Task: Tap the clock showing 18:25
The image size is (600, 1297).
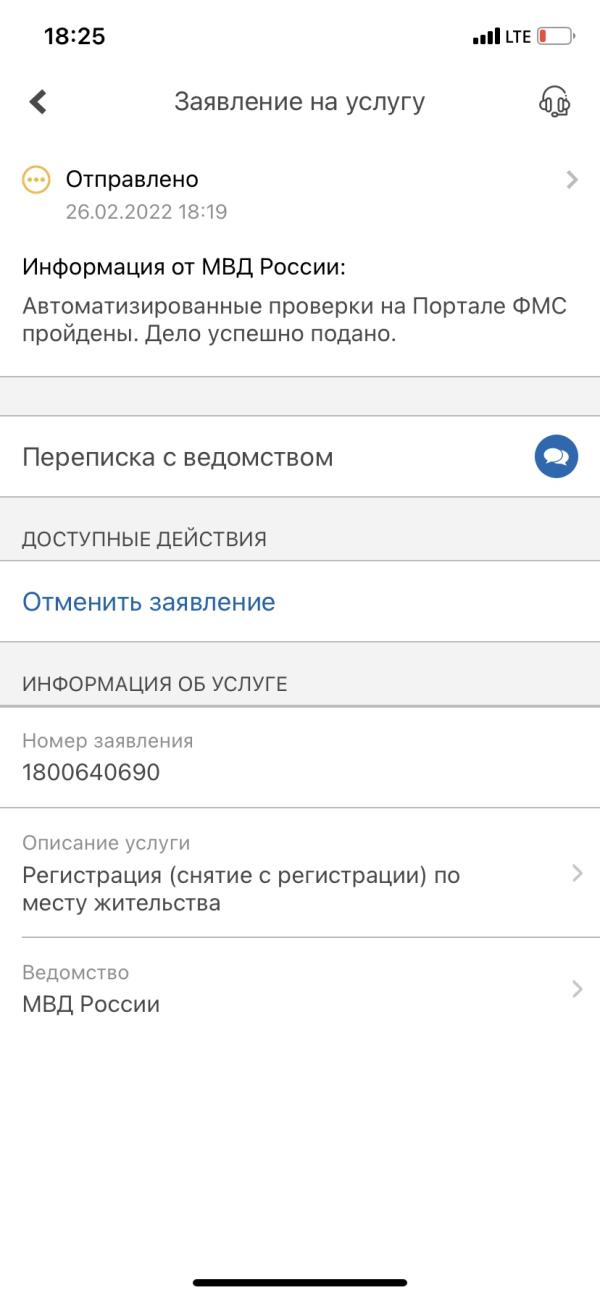Action: 75,37
